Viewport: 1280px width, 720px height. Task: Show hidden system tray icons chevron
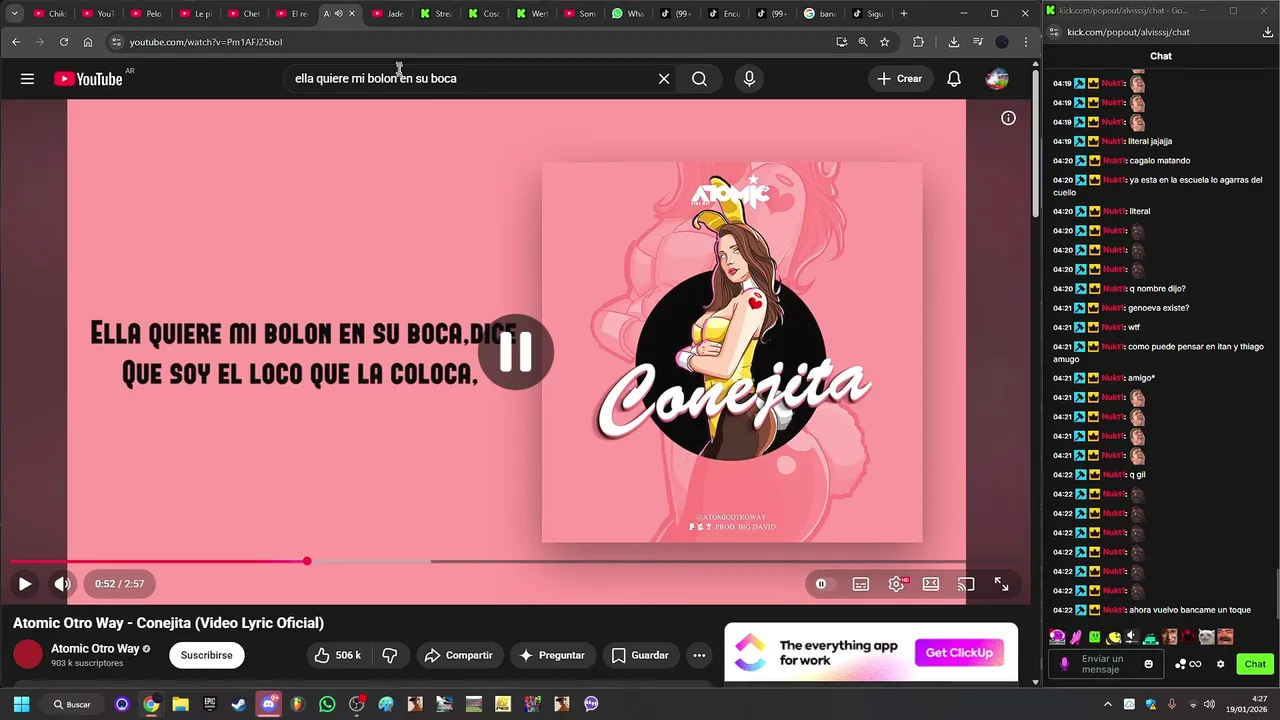click(x=1107, y=704)
